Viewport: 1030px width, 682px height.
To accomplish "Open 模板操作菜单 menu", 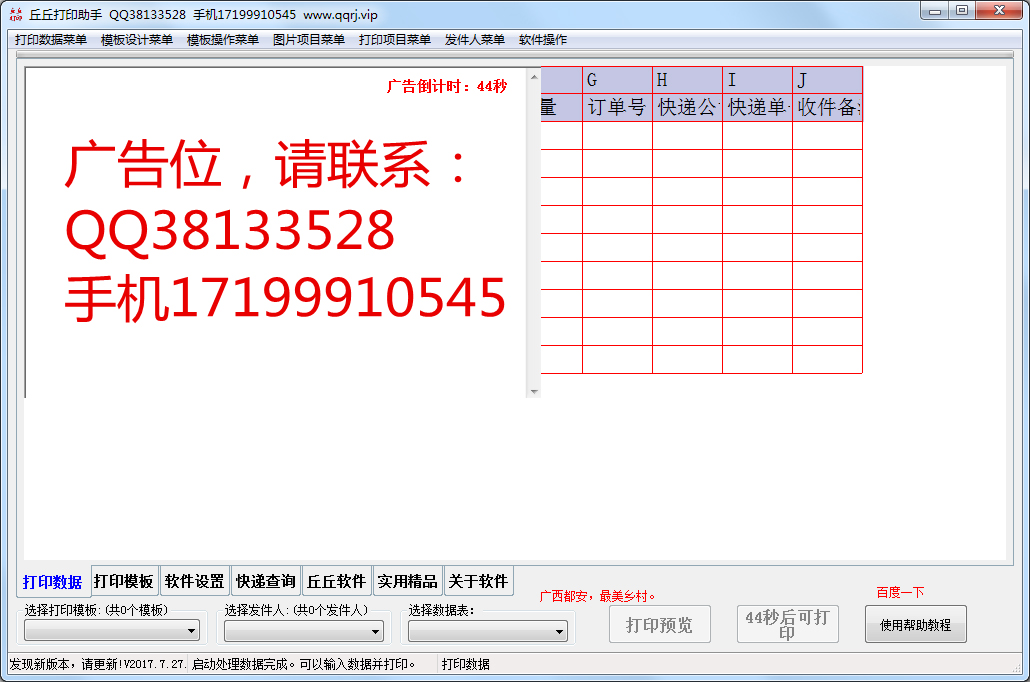I will (223, 40).
